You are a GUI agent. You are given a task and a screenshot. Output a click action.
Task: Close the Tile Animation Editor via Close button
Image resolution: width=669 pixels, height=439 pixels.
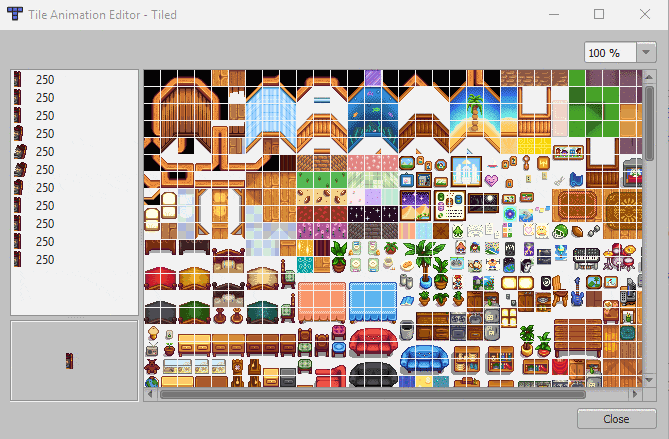(617, 419)
